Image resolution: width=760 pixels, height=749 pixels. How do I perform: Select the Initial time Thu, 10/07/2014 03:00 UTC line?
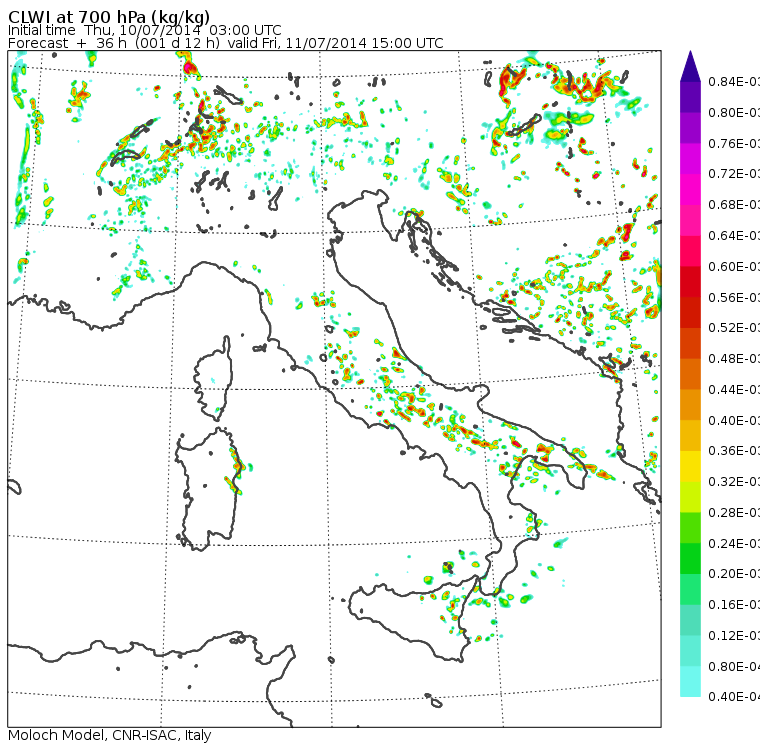144,30
